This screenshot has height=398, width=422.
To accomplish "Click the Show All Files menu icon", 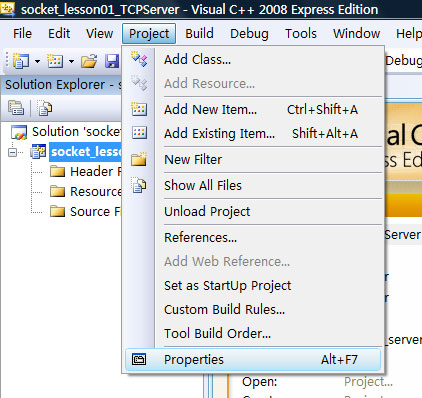I will (139, 185).
